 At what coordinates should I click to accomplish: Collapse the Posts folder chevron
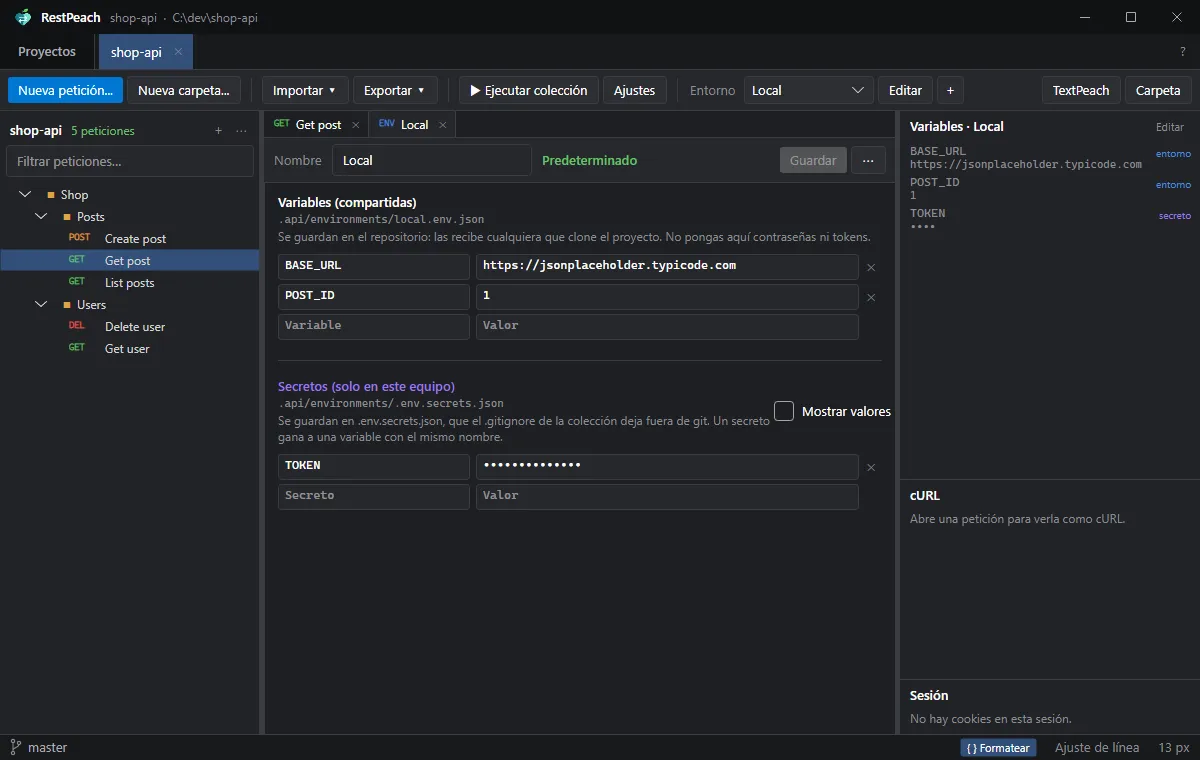coord(41,217)
